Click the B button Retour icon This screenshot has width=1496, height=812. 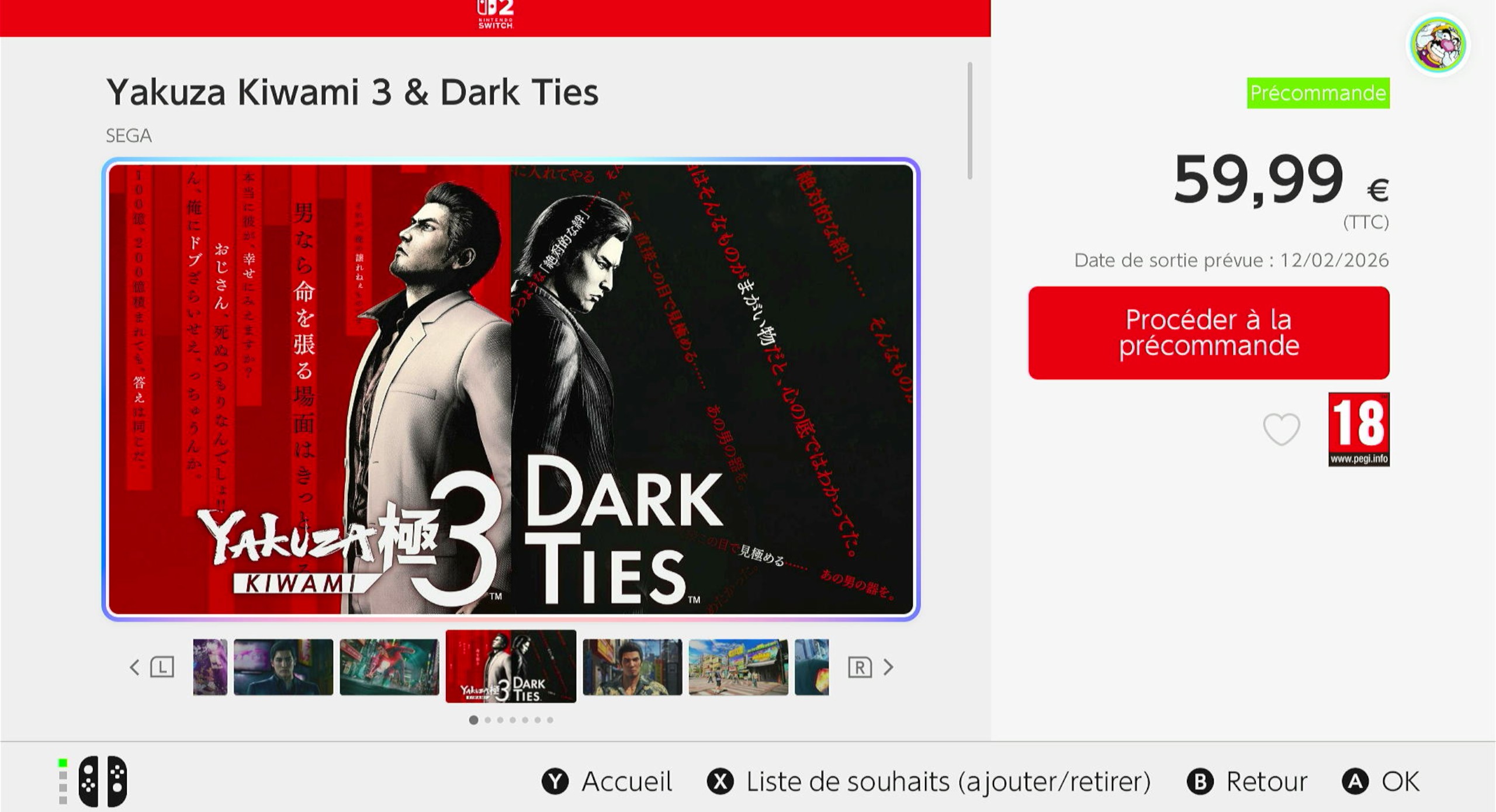click(x=1200, y=781)
